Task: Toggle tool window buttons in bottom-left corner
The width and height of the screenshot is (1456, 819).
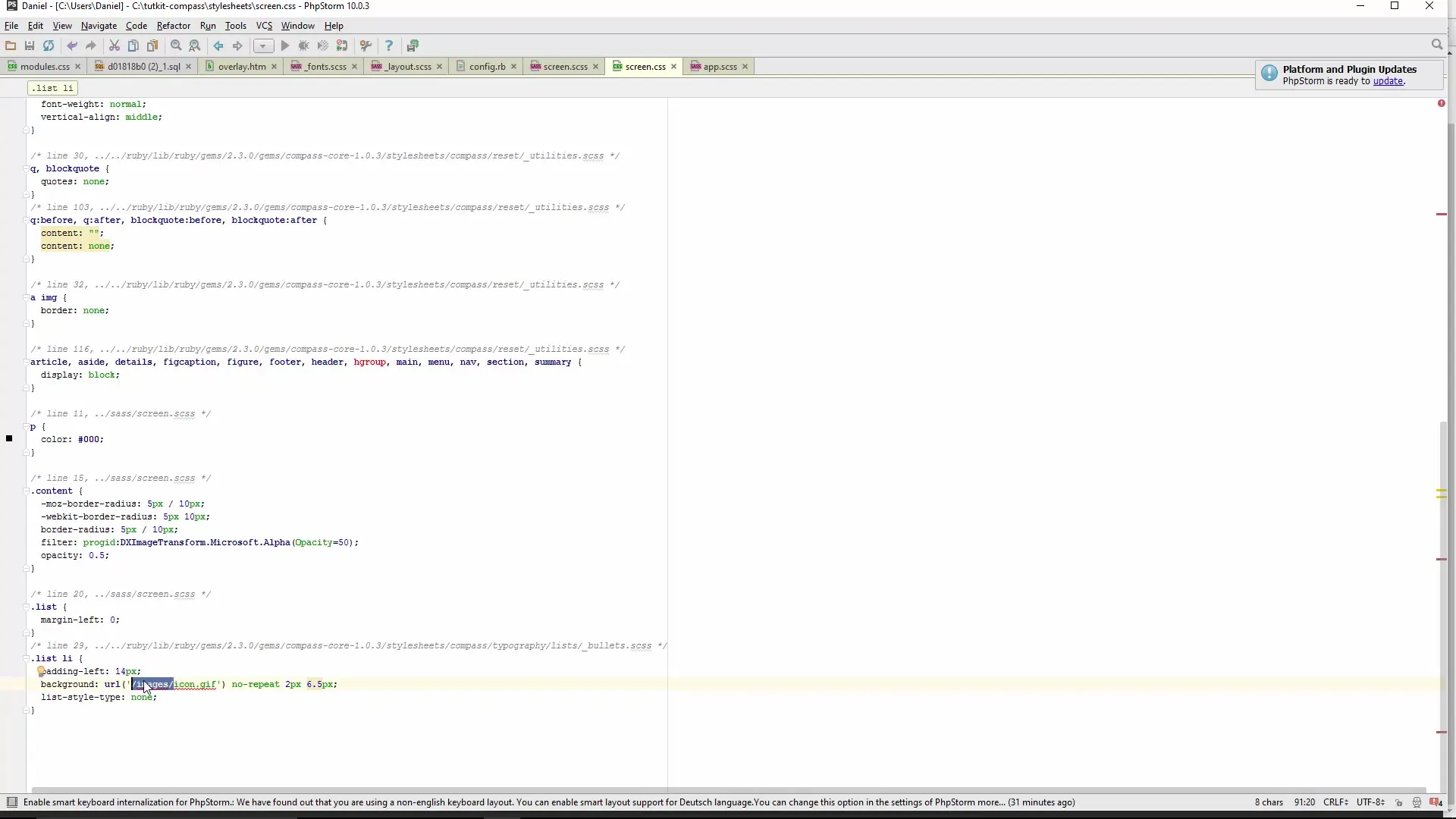Action: pos(11,802)
